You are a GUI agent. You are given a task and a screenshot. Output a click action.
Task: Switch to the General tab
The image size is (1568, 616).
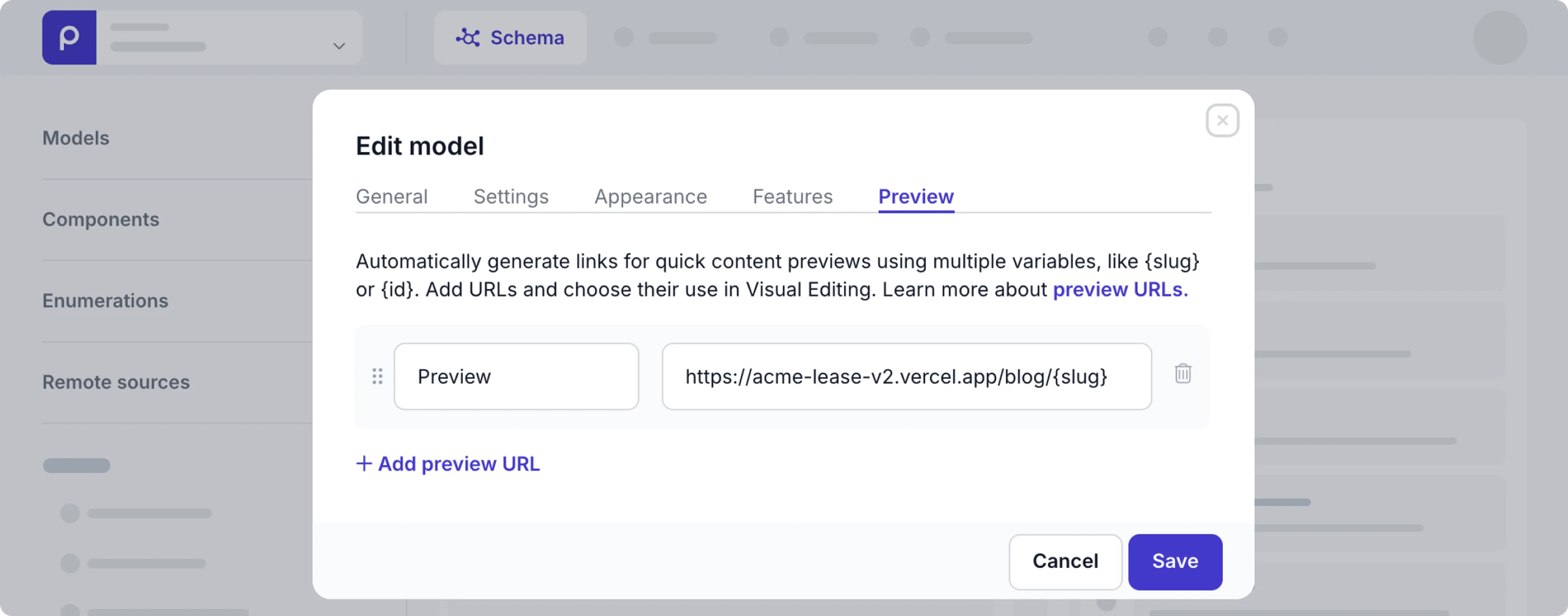392,196
